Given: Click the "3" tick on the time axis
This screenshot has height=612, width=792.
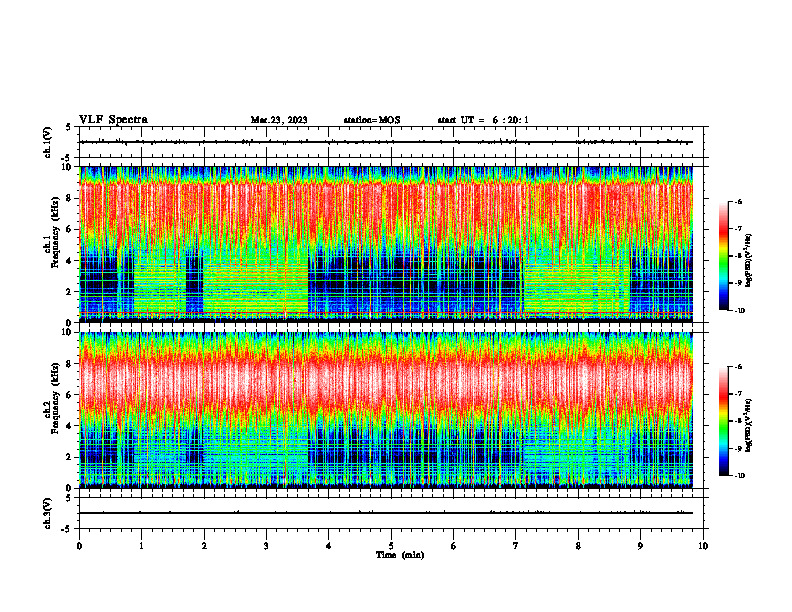Looking at the screenshot, I should point(266,546).
